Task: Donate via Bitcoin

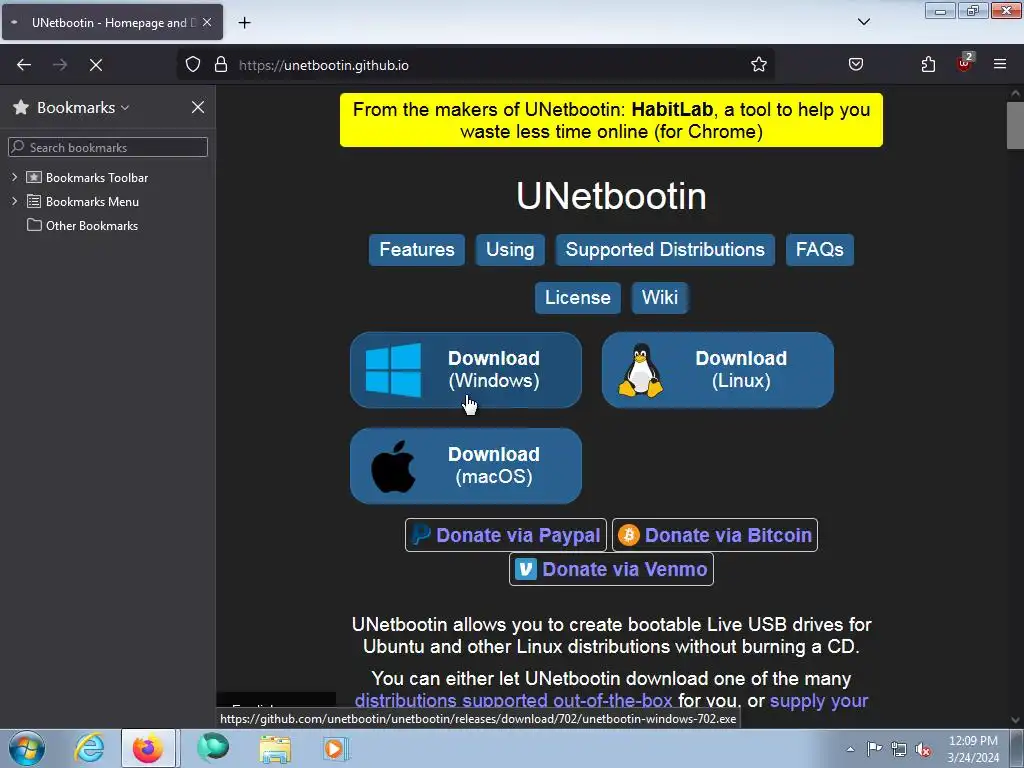Action: [714, 536]
